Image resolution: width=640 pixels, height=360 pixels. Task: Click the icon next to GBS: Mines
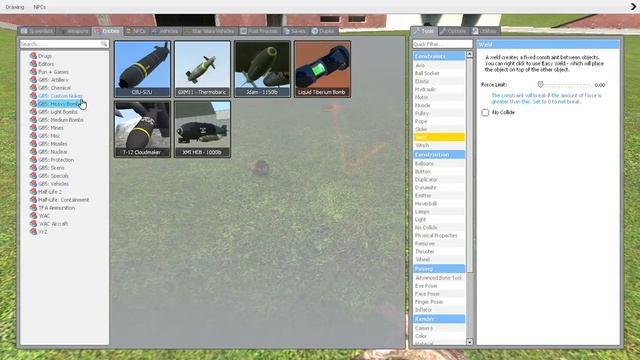33,128
